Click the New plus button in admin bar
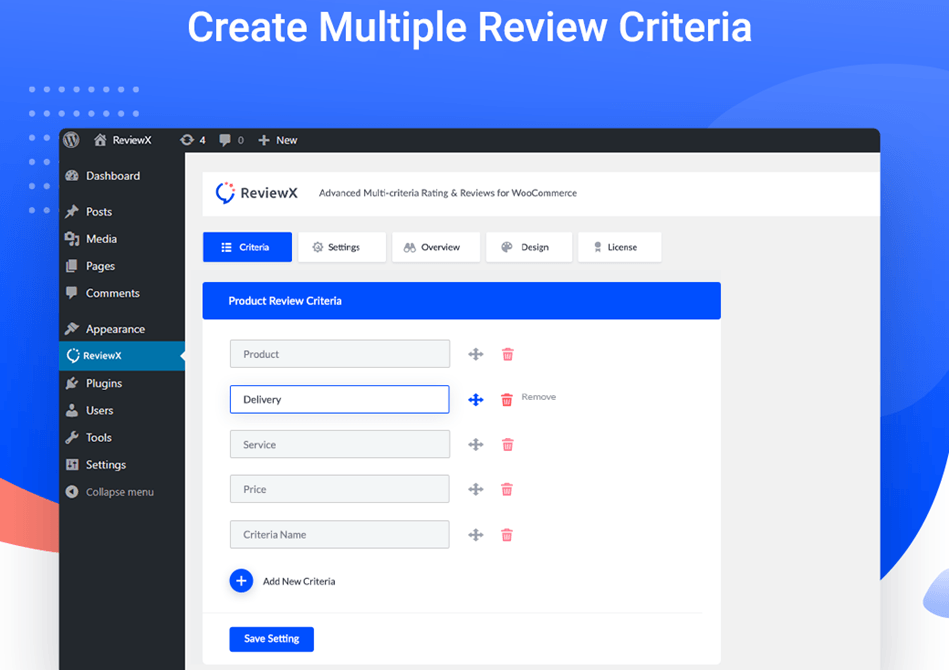This screenshot has height=670, width=949. 278,140
